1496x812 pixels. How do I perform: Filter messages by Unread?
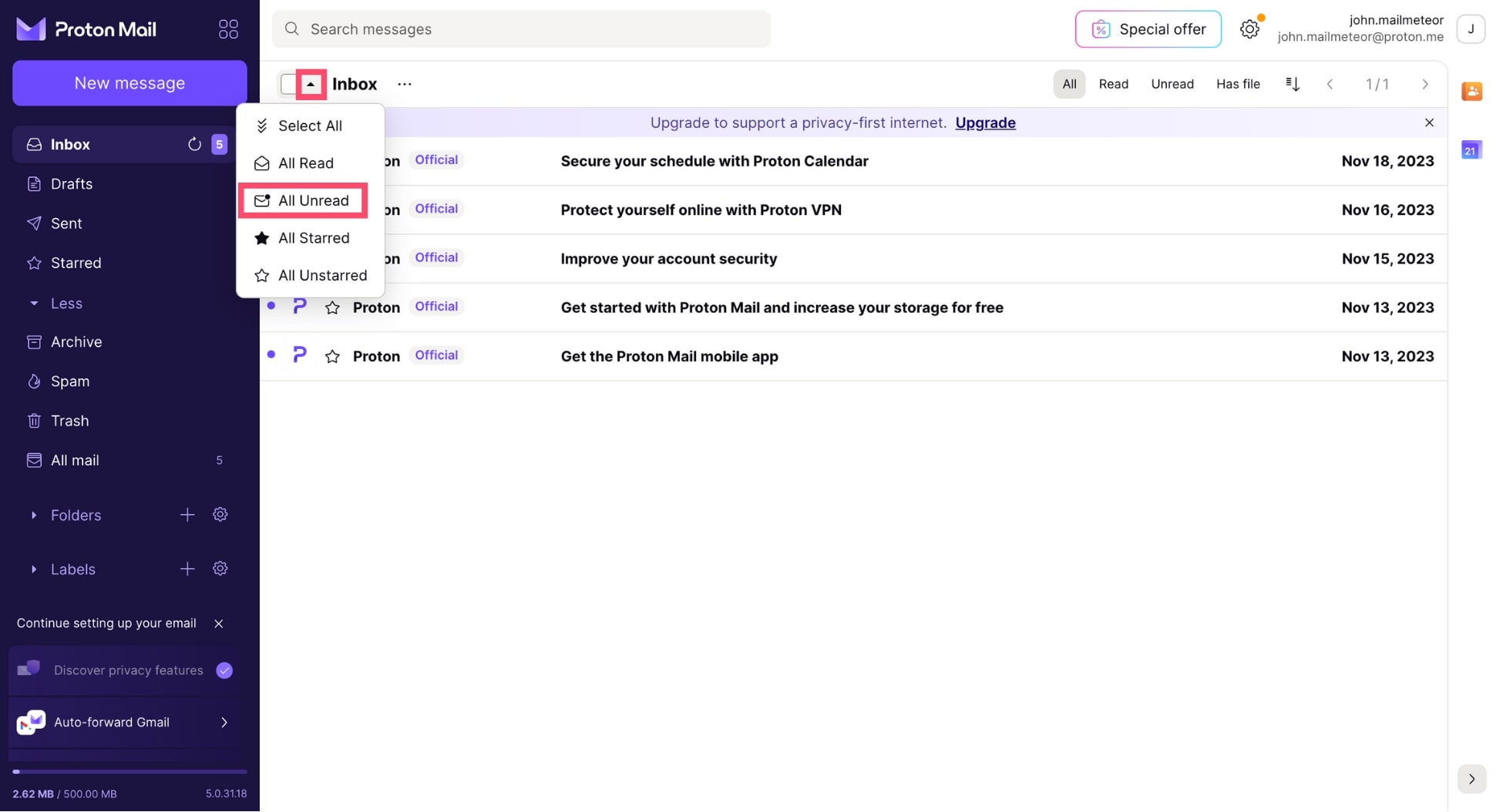tap(1172, 84)
